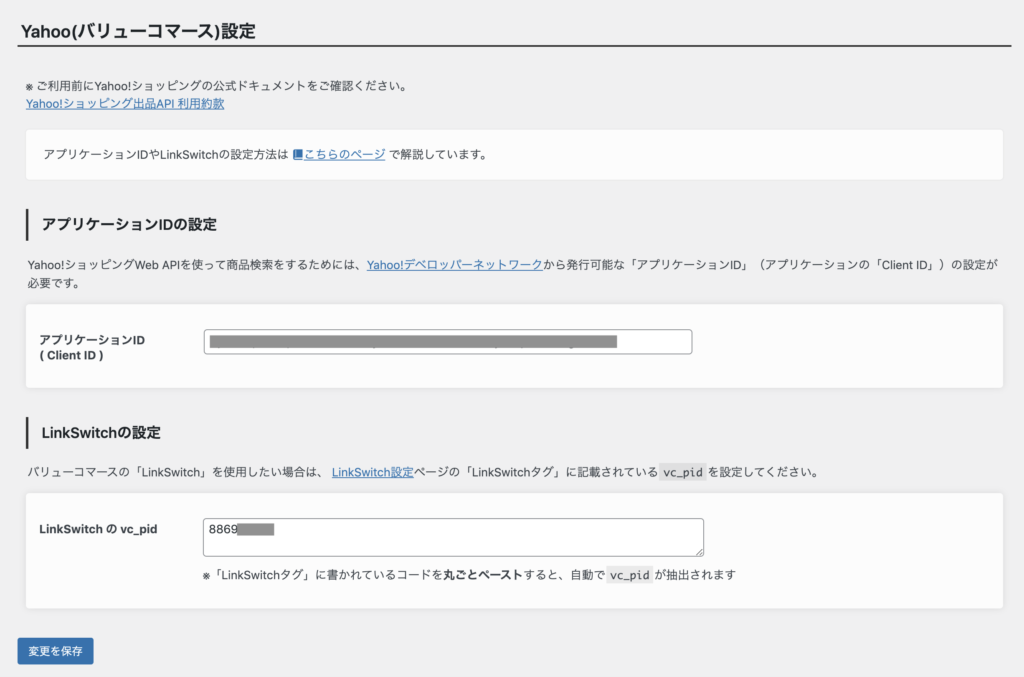Image resolution: width=1024 pixels, height=677 pixels.
Task: Click the Yahoo(バリューコマース)設定 page title
Action: click(x=138, y=31)
